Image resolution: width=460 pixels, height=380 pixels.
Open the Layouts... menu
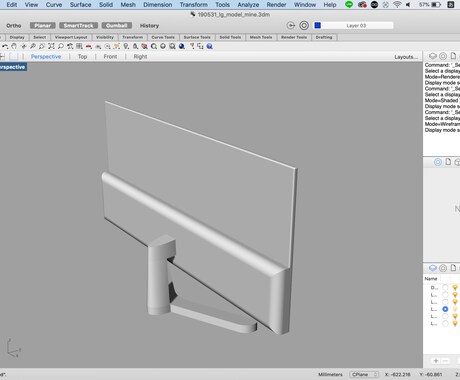[x=406, y=57]
